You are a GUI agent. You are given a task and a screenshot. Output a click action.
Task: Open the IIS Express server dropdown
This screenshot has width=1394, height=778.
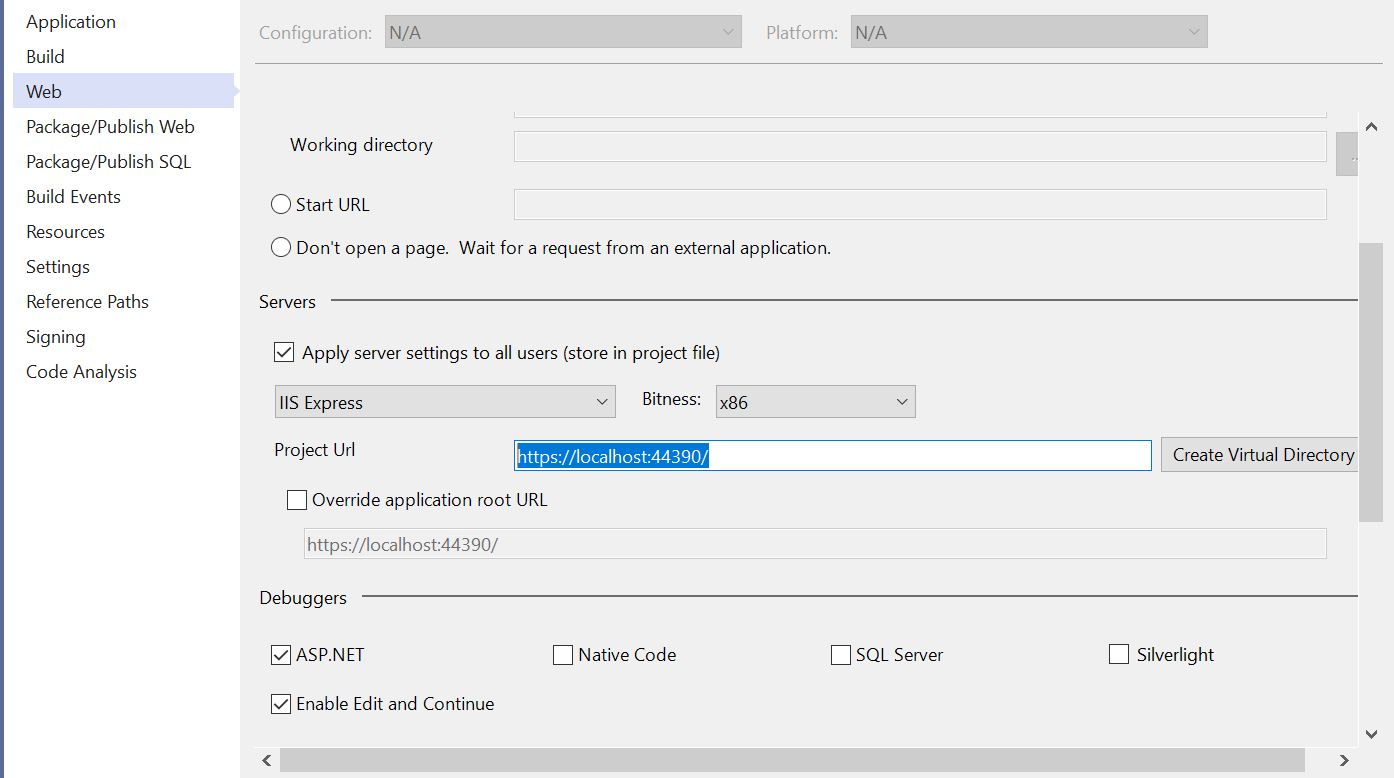click(x=445, y=403)
